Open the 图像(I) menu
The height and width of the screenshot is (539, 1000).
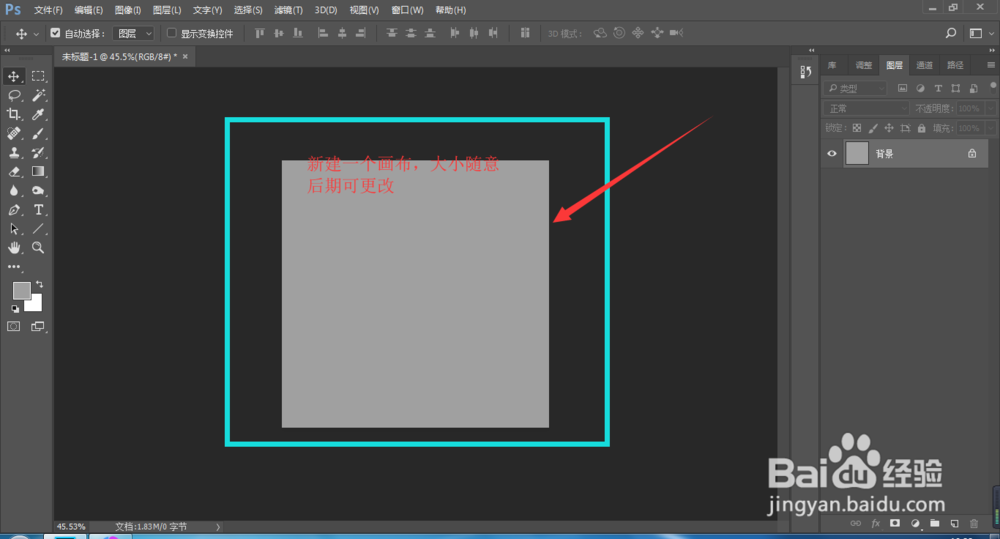[128, 10]
